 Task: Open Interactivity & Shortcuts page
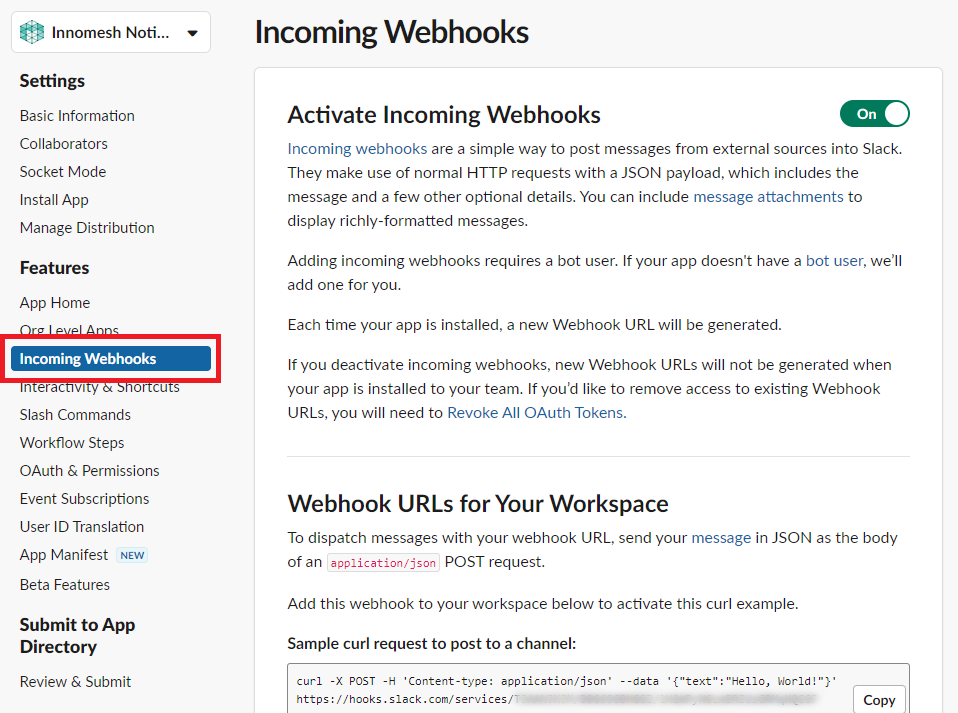(x=100, y=387)
